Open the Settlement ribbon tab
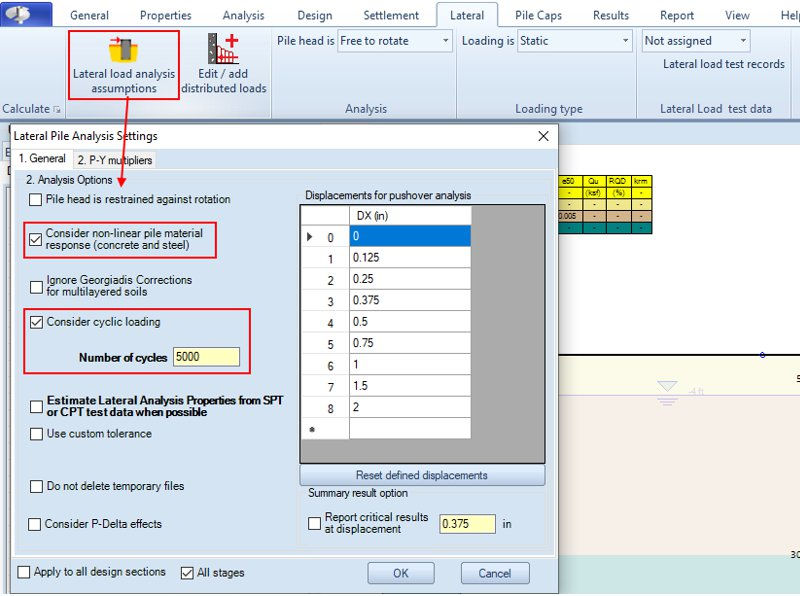This screenshot has width=800, height=596. pyautogui.click(x=391, y=15)
